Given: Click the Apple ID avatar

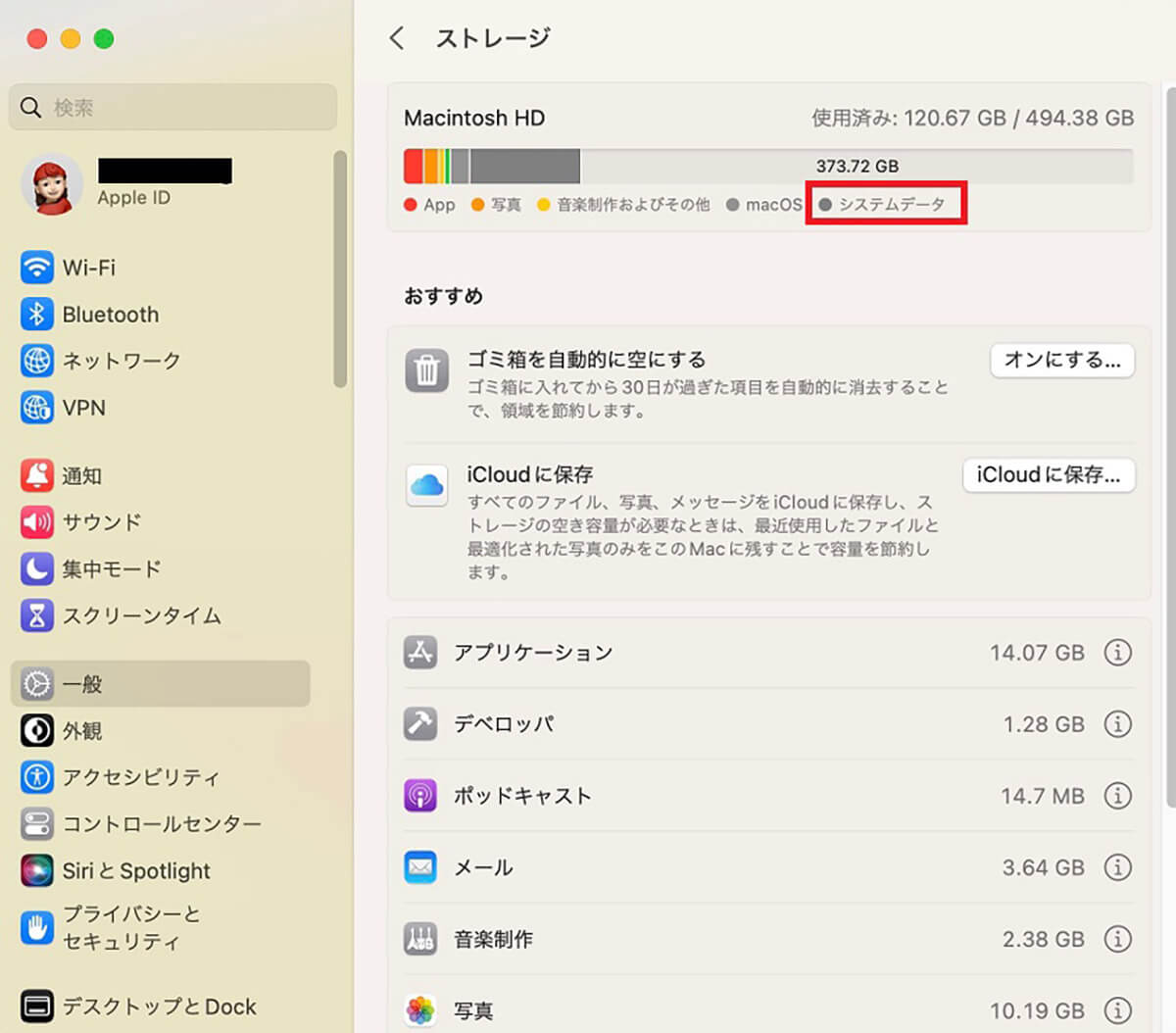Looking at the screenshot, I should point(52,183).
